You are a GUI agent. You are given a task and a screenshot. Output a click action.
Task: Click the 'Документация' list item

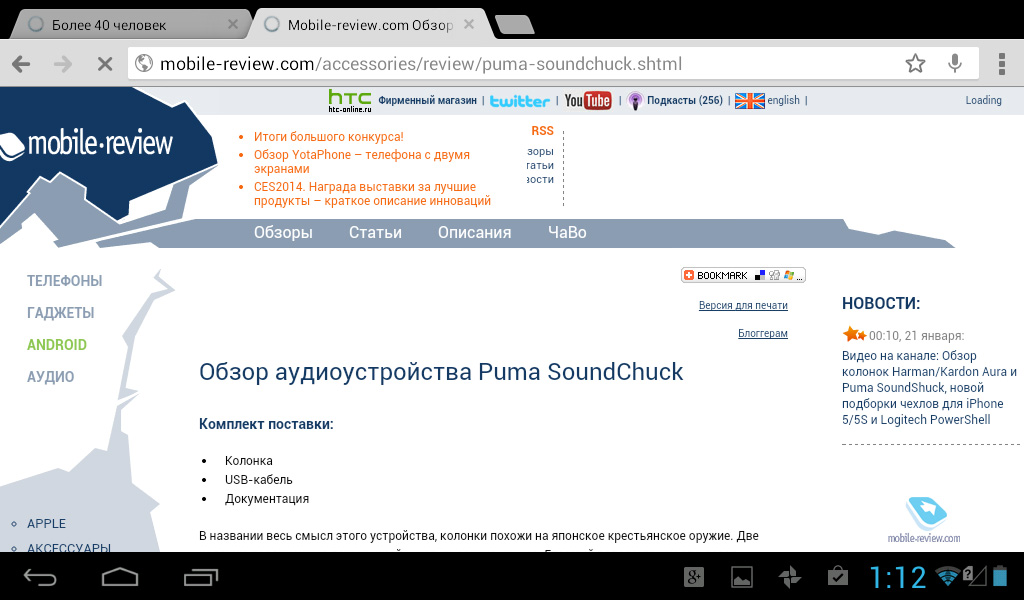click(x=267, y=499)
